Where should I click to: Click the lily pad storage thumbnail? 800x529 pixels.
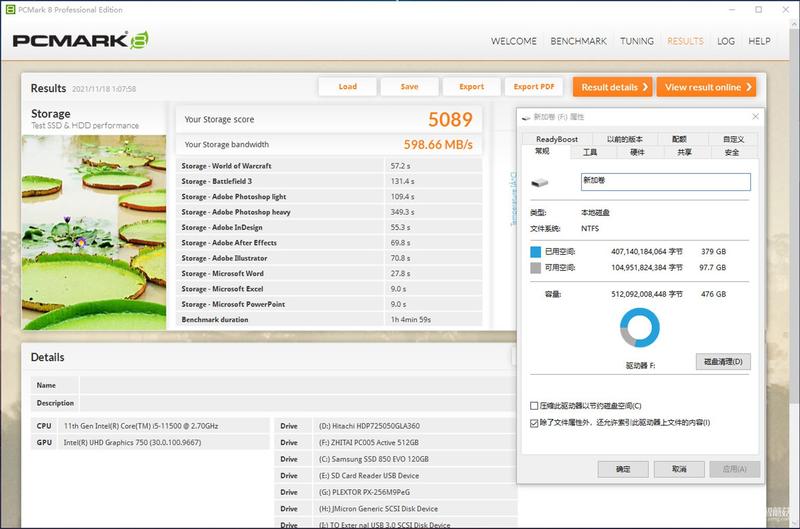(94, 232)
